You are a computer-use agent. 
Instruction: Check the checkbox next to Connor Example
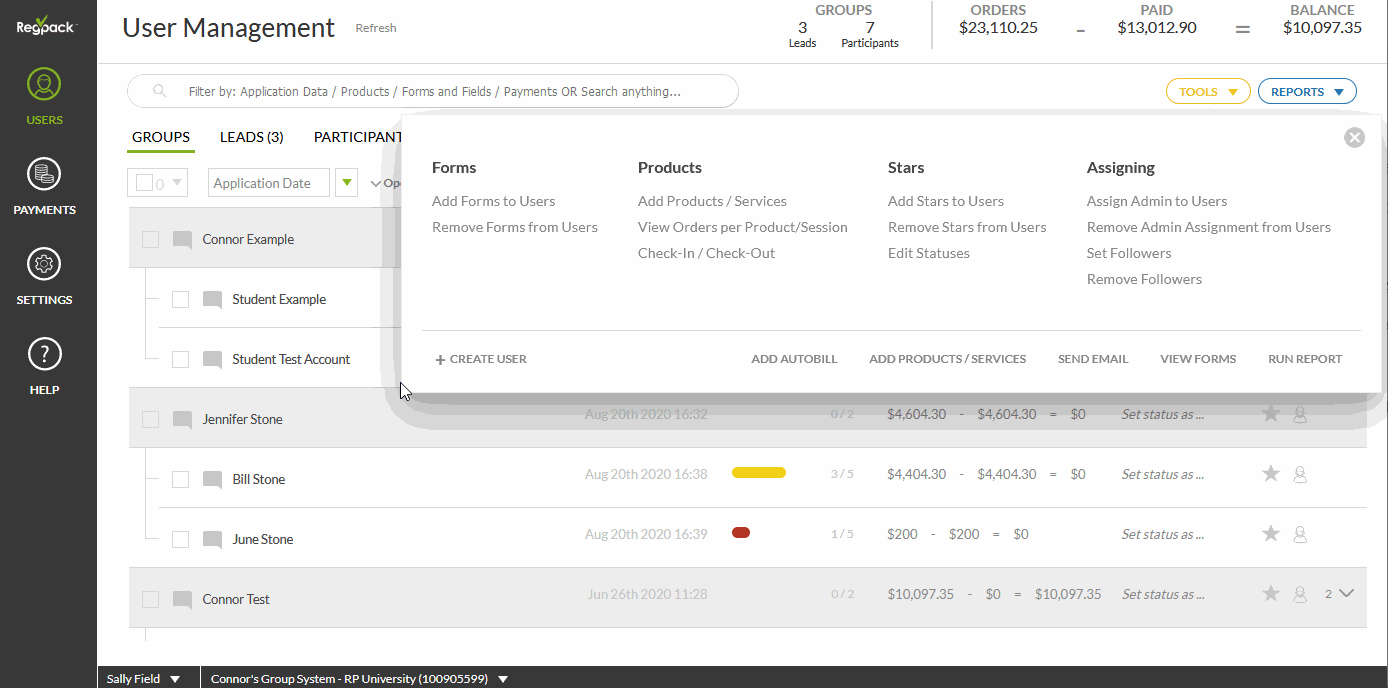(150, 238)
